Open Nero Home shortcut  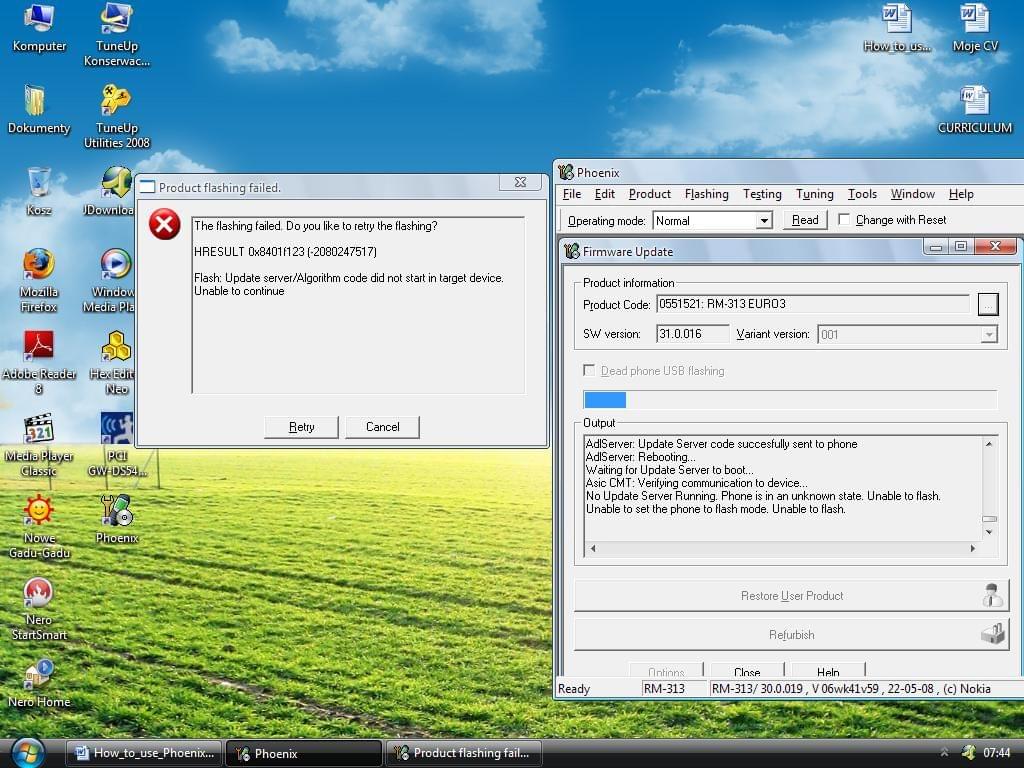pos(39,683)
